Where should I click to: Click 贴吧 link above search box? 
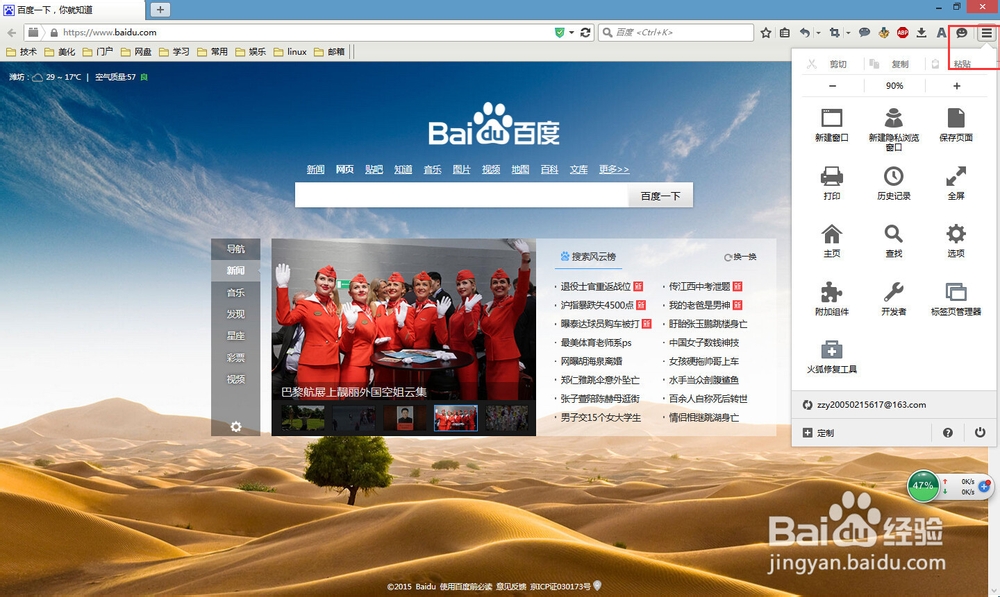point(374,169)
